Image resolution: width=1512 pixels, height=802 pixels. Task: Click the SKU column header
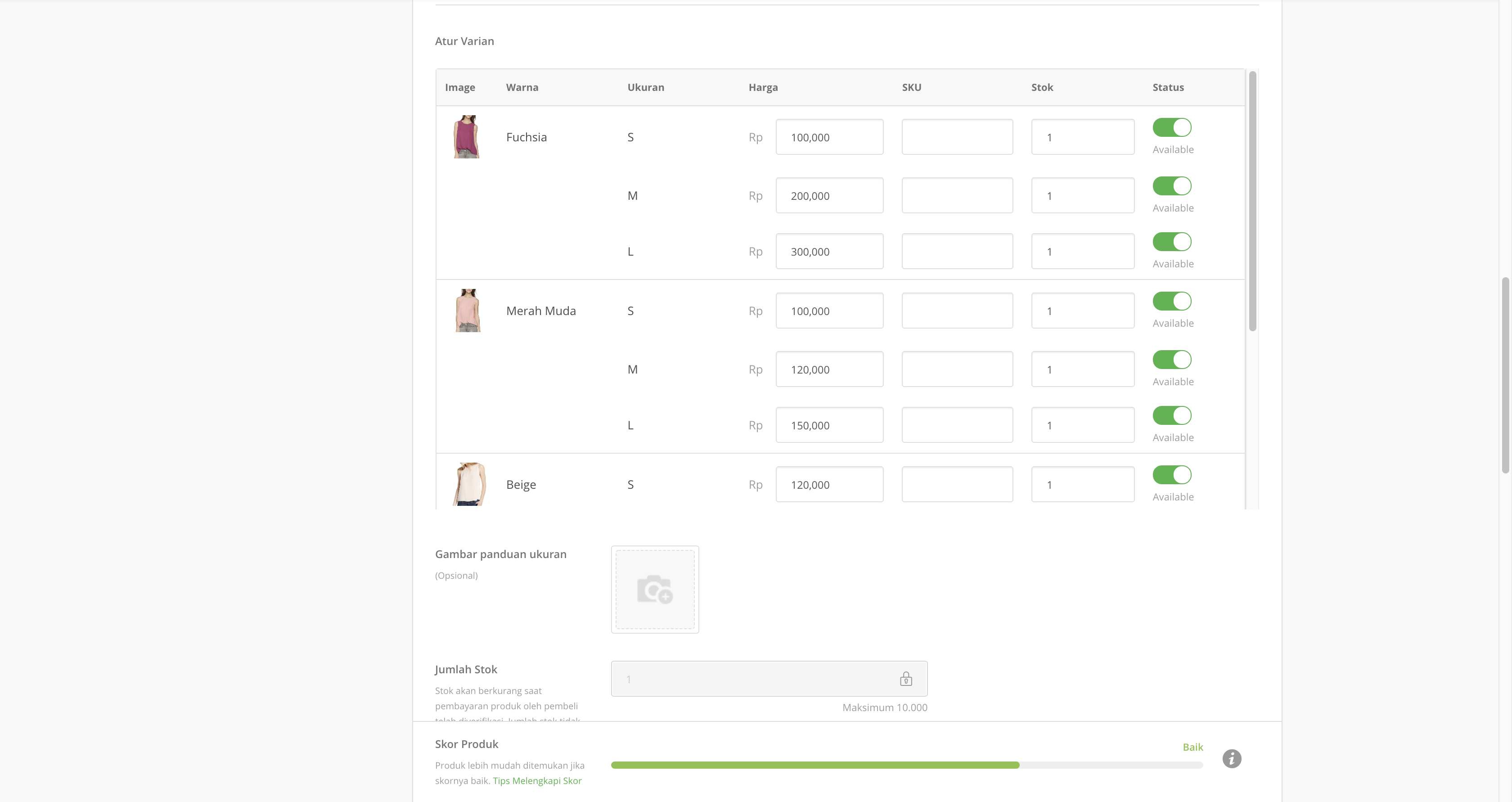[912, 87]
